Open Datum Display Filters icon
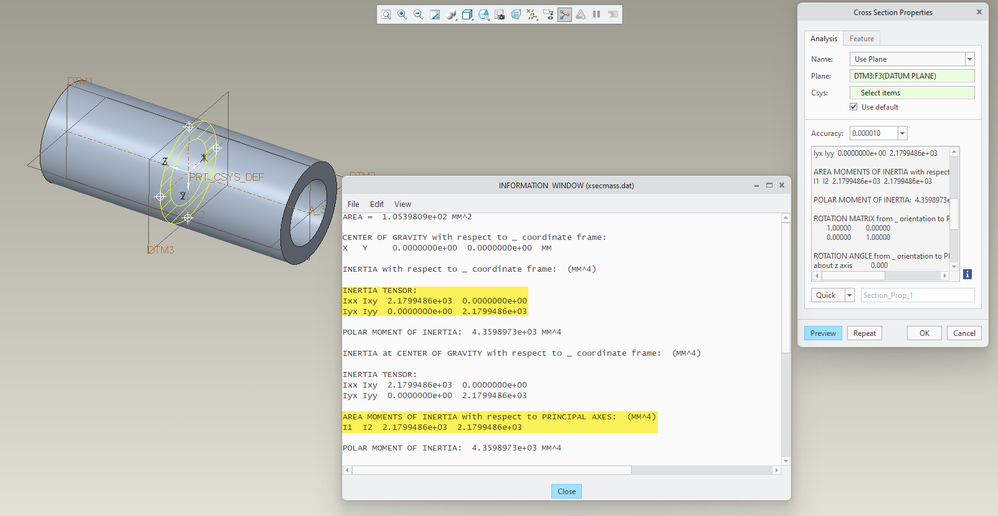This screenshot has height=516, width=998. tap(532, 14)
